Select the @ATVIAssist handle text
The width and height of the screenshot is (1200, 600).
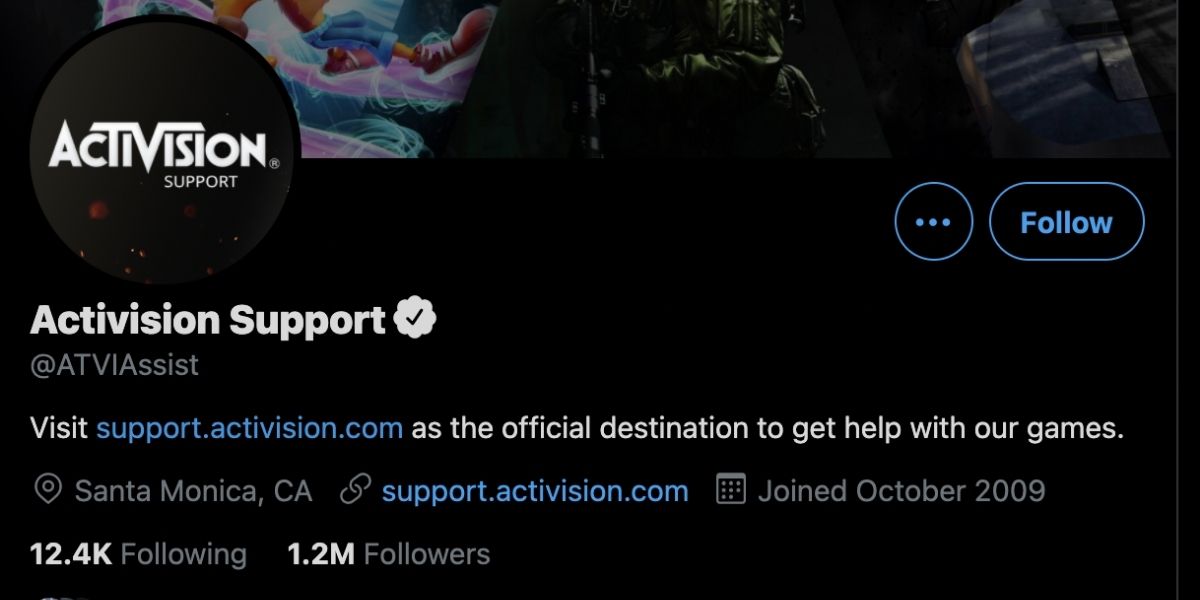click(115, 365)
